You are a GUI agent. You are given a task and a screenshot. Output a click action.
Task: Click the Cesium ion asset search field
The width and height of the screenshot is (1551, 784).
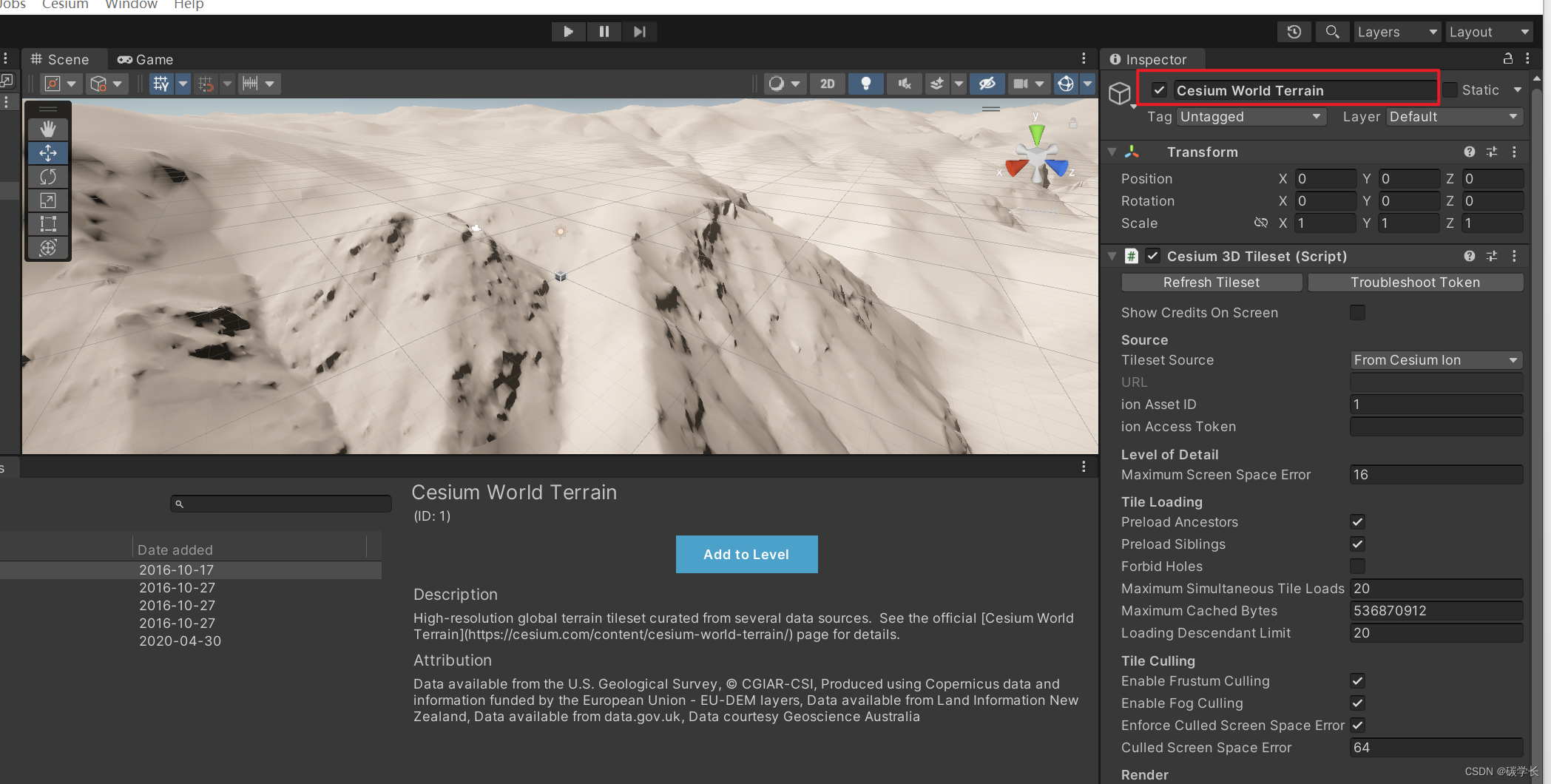281,504
